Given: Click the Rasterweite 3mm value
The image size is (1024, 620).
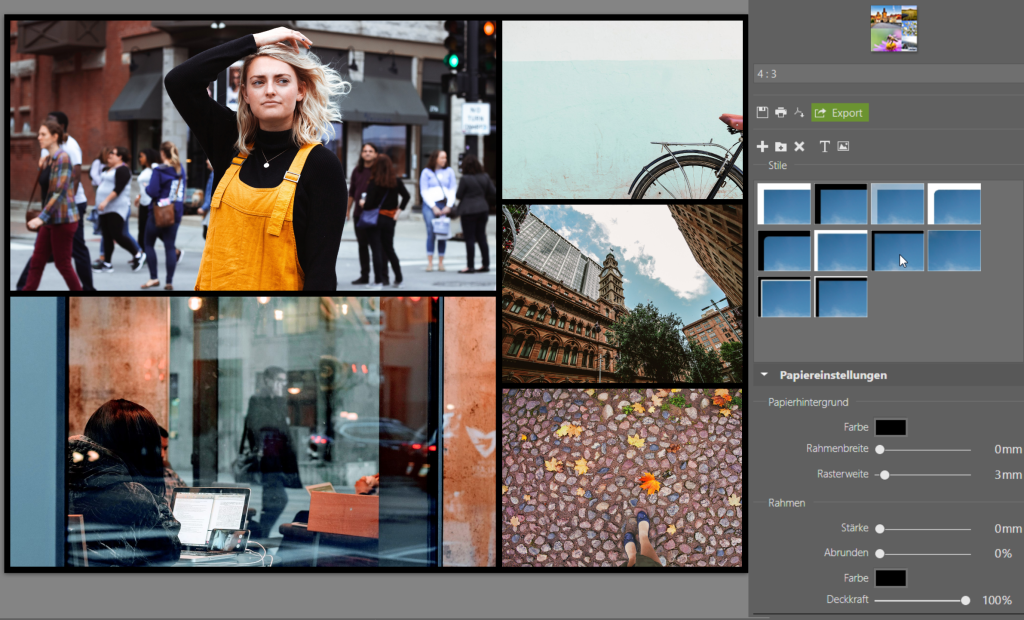Looking at the screenshot, I should point(1008,475).
